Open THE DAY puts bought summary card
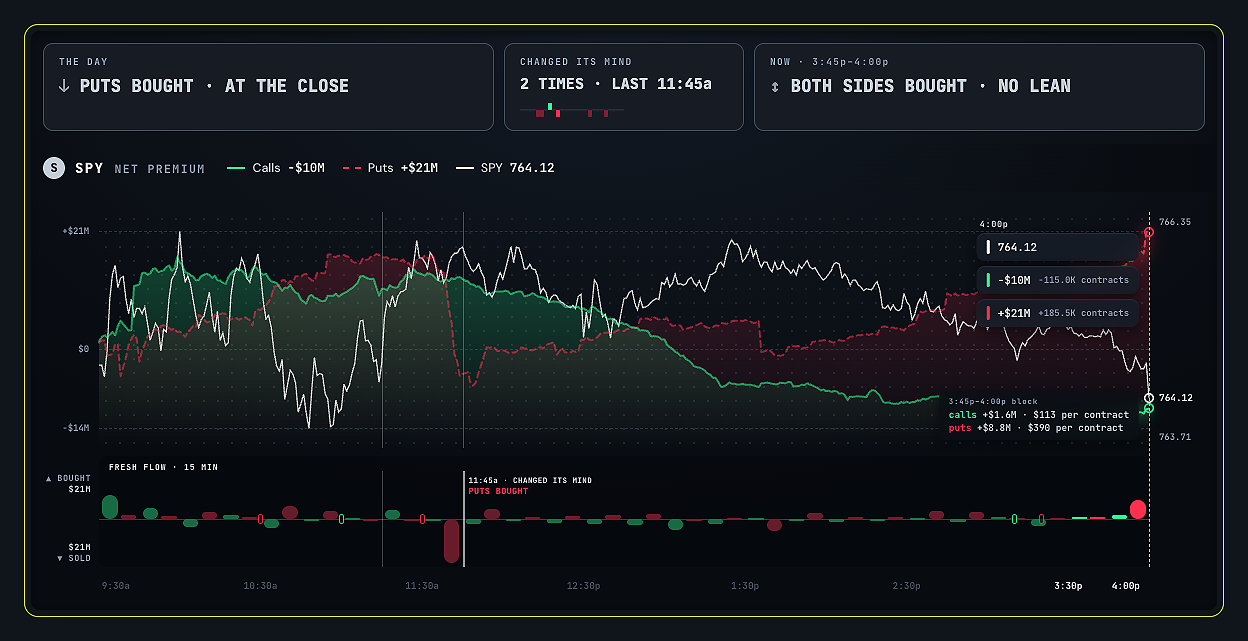This screenshot has width=1248, height=641. tap(268, 87)
